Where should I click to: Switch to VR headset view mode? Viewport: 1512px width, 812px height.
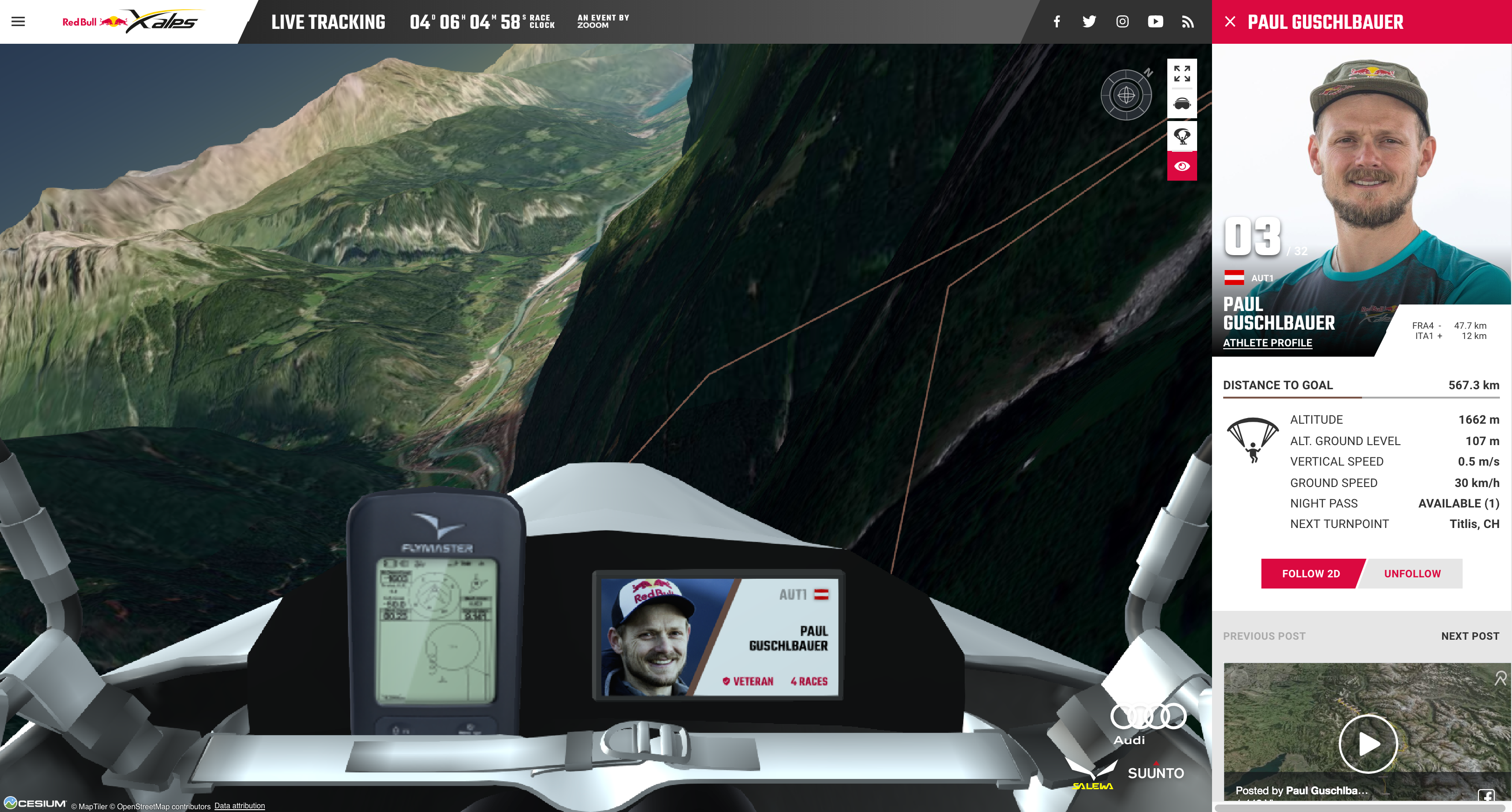click(x=1182, y=104)
